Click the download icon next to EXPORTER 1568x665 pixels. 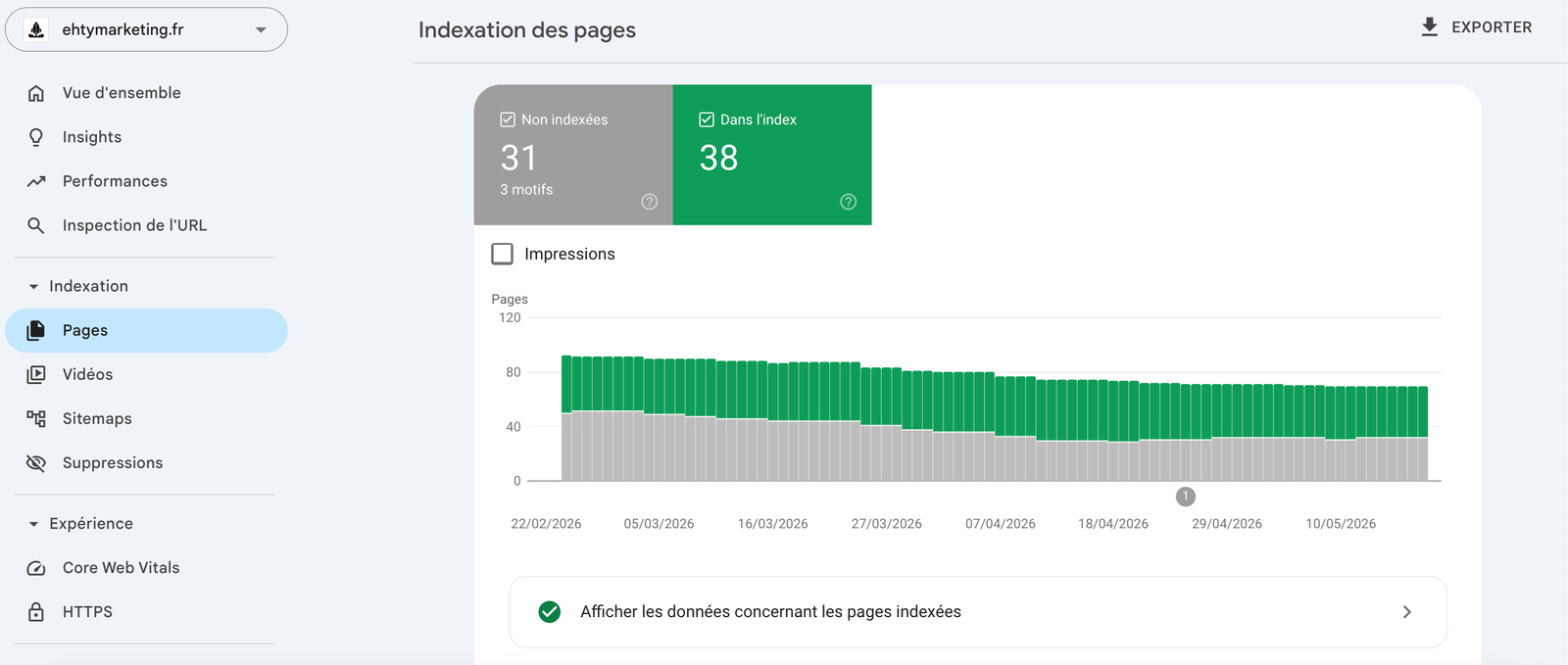[x=1430, y=27]
